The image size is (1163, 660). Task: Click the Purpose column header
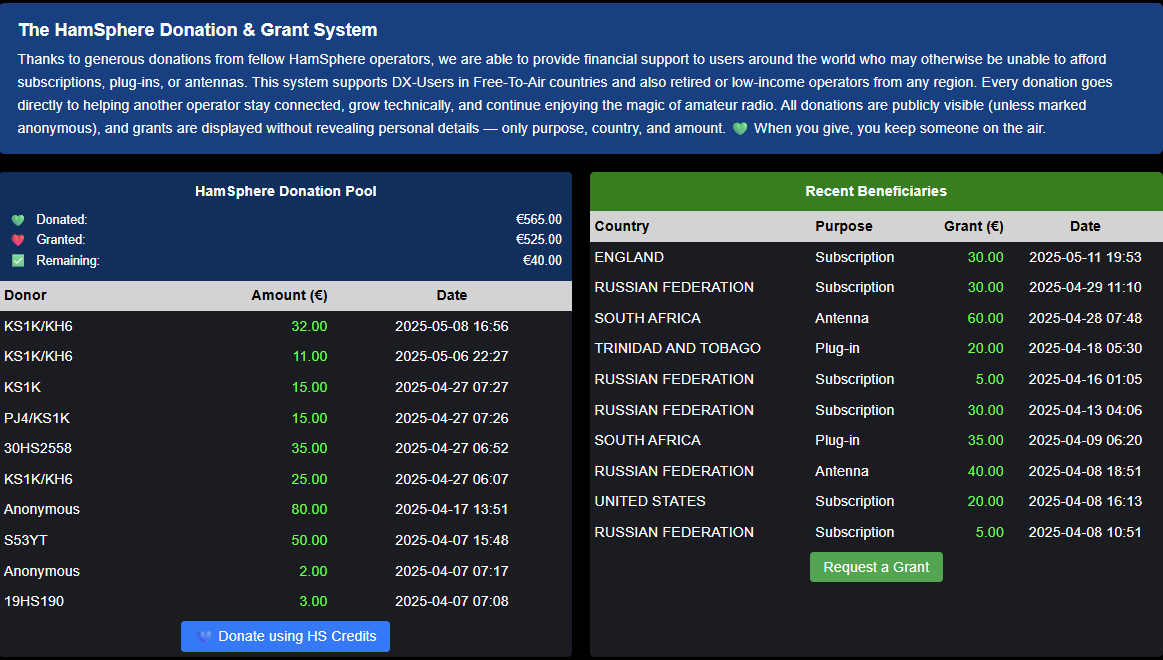843,226
